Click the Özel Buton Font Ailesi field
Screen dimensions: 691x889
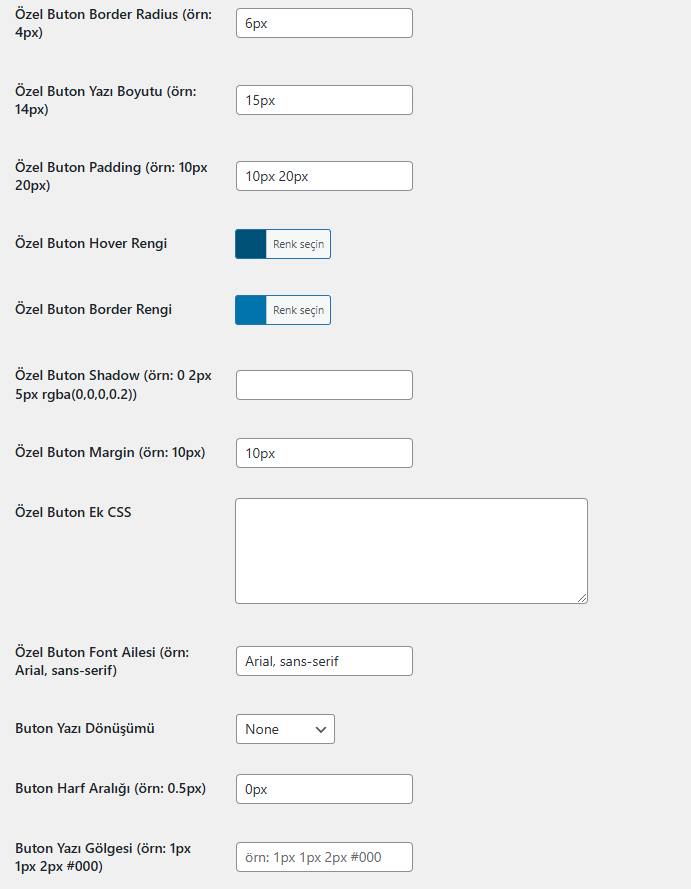[324, 661]
